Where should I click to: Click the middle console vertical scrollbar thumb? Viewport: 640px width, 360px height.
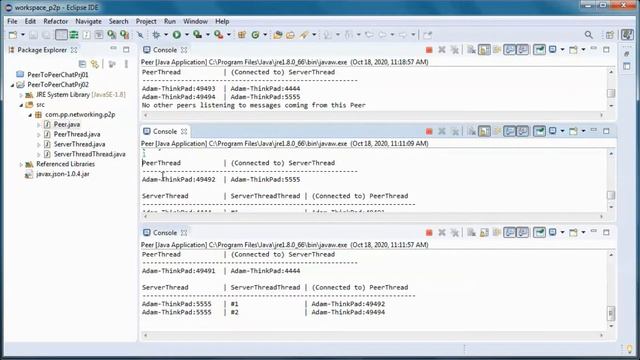point(611,195)
